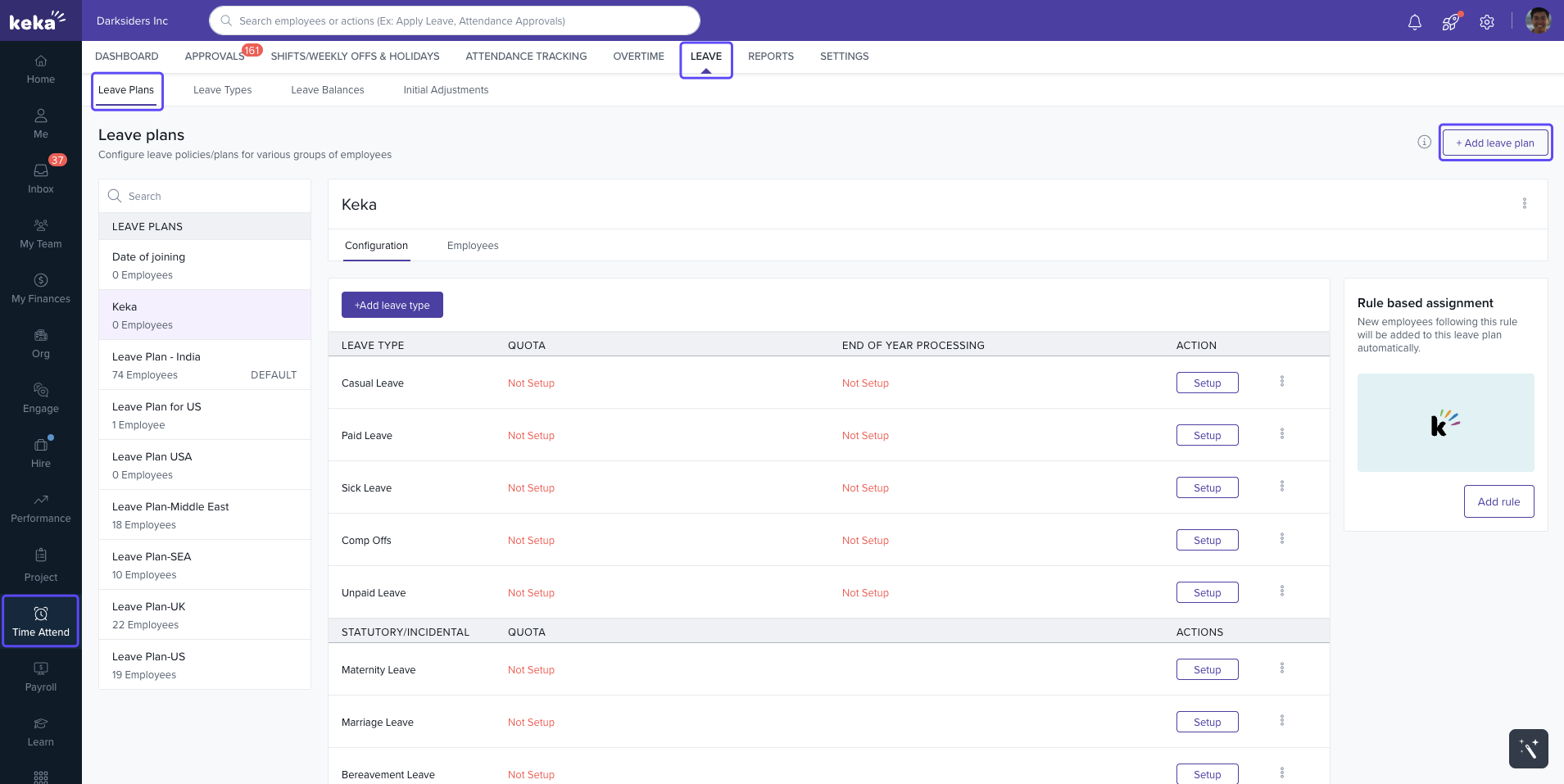
Task: Open Keka plan three-dot options menu
Action: 1524,203
